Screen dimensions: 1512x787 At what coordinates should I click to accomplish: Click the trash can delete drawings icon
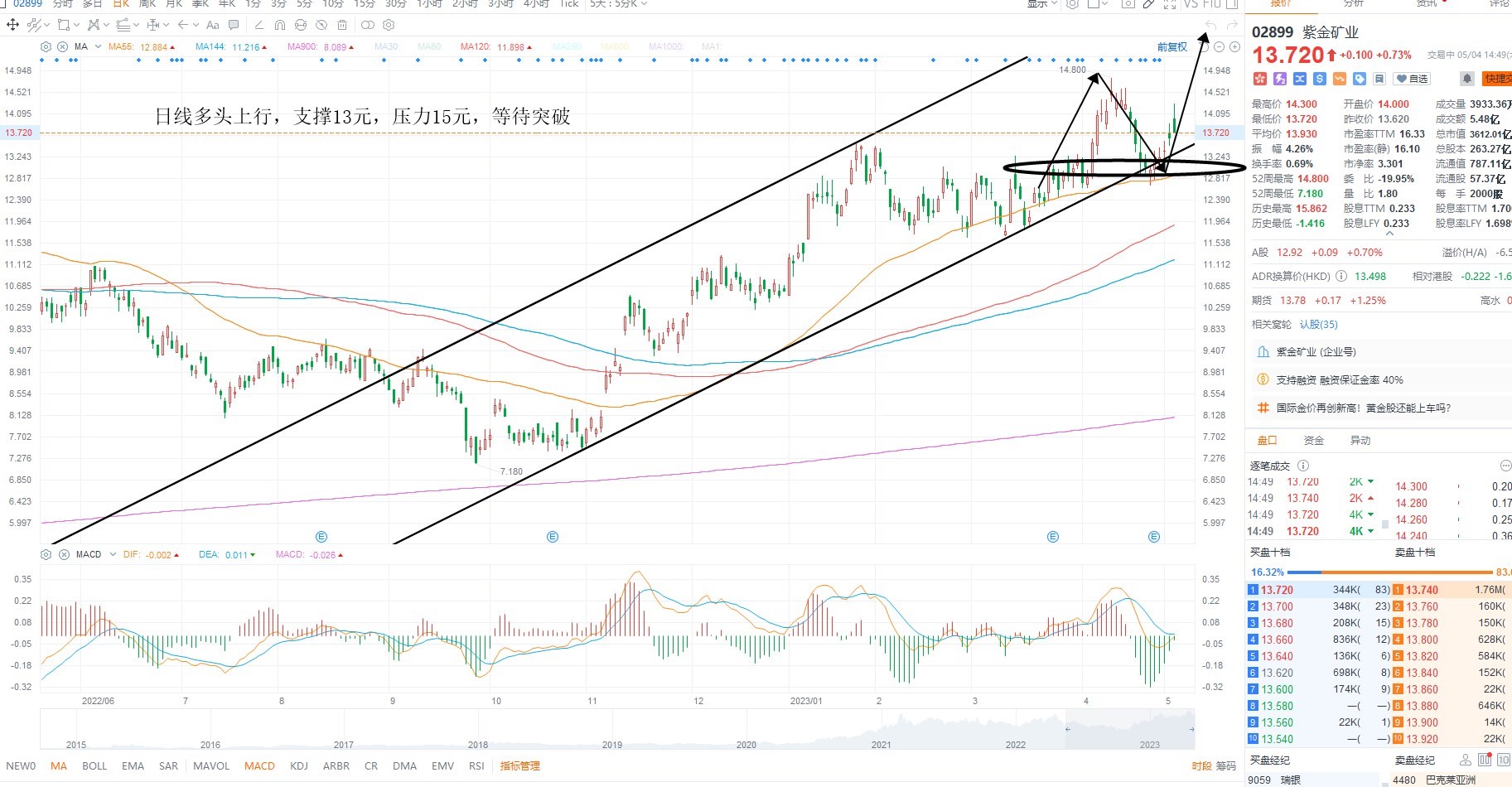point(343,25)
